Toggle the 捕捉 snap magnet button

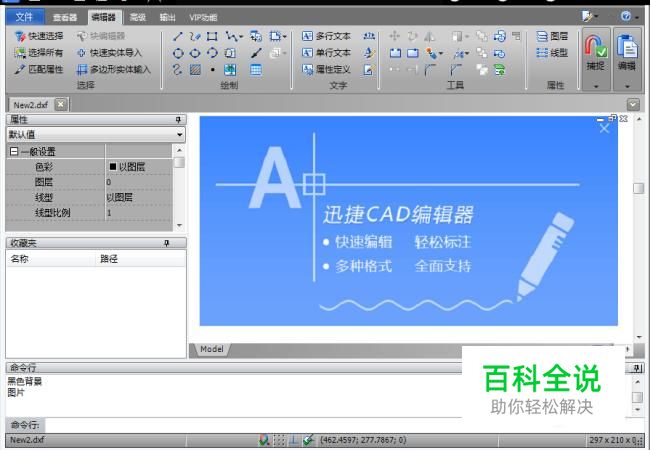click(596, 53)
